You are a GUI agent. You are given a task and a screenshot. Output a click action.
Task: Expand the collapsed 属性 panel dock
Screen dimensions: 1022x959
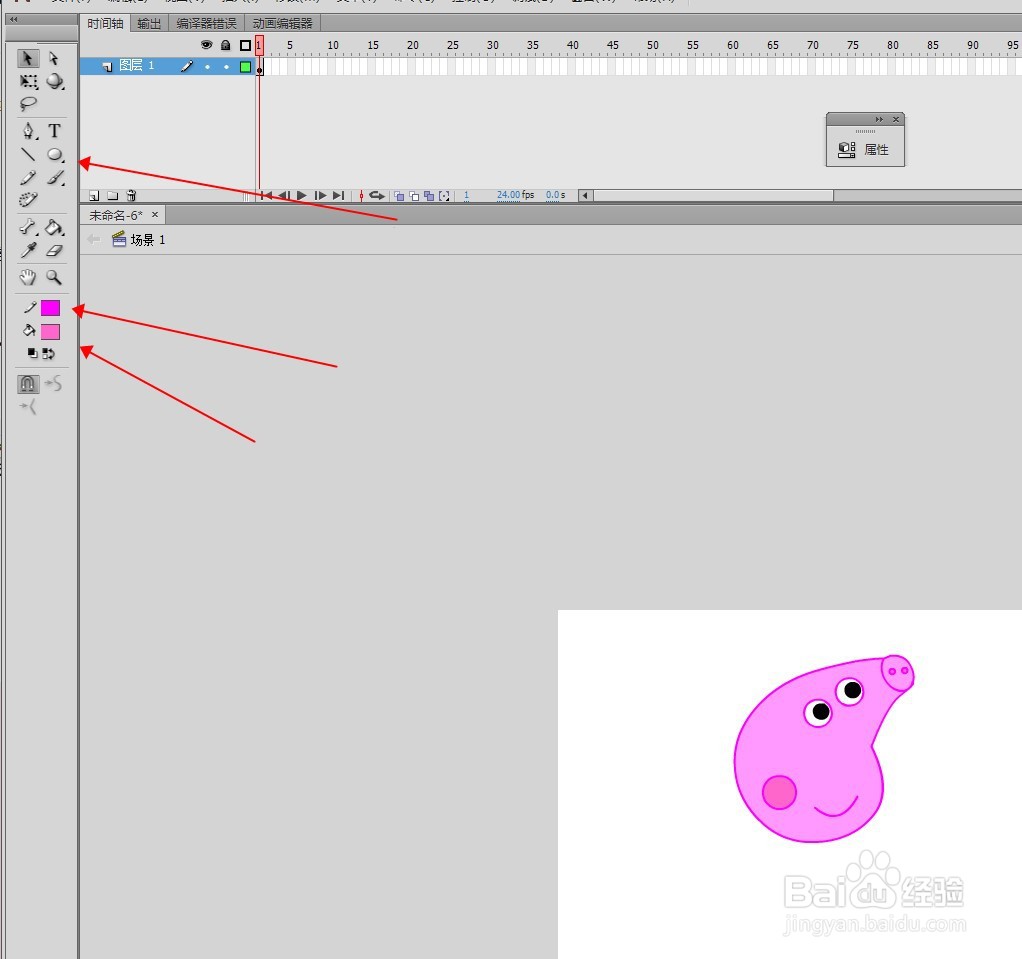[x=879, y=119]
